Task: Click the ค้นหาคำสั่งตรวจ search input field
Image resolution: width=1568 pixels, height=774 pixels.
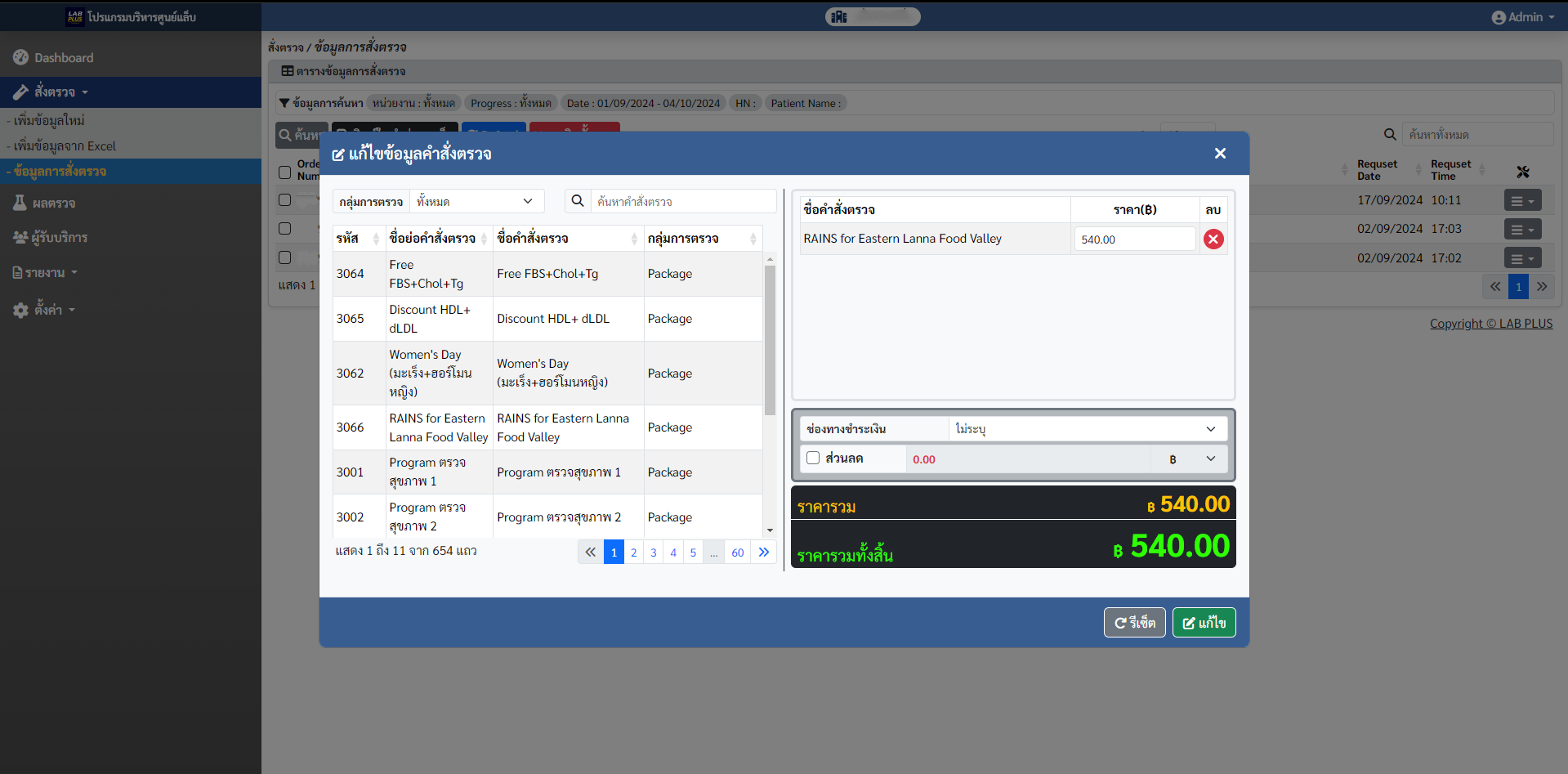Action: [682, 201]
